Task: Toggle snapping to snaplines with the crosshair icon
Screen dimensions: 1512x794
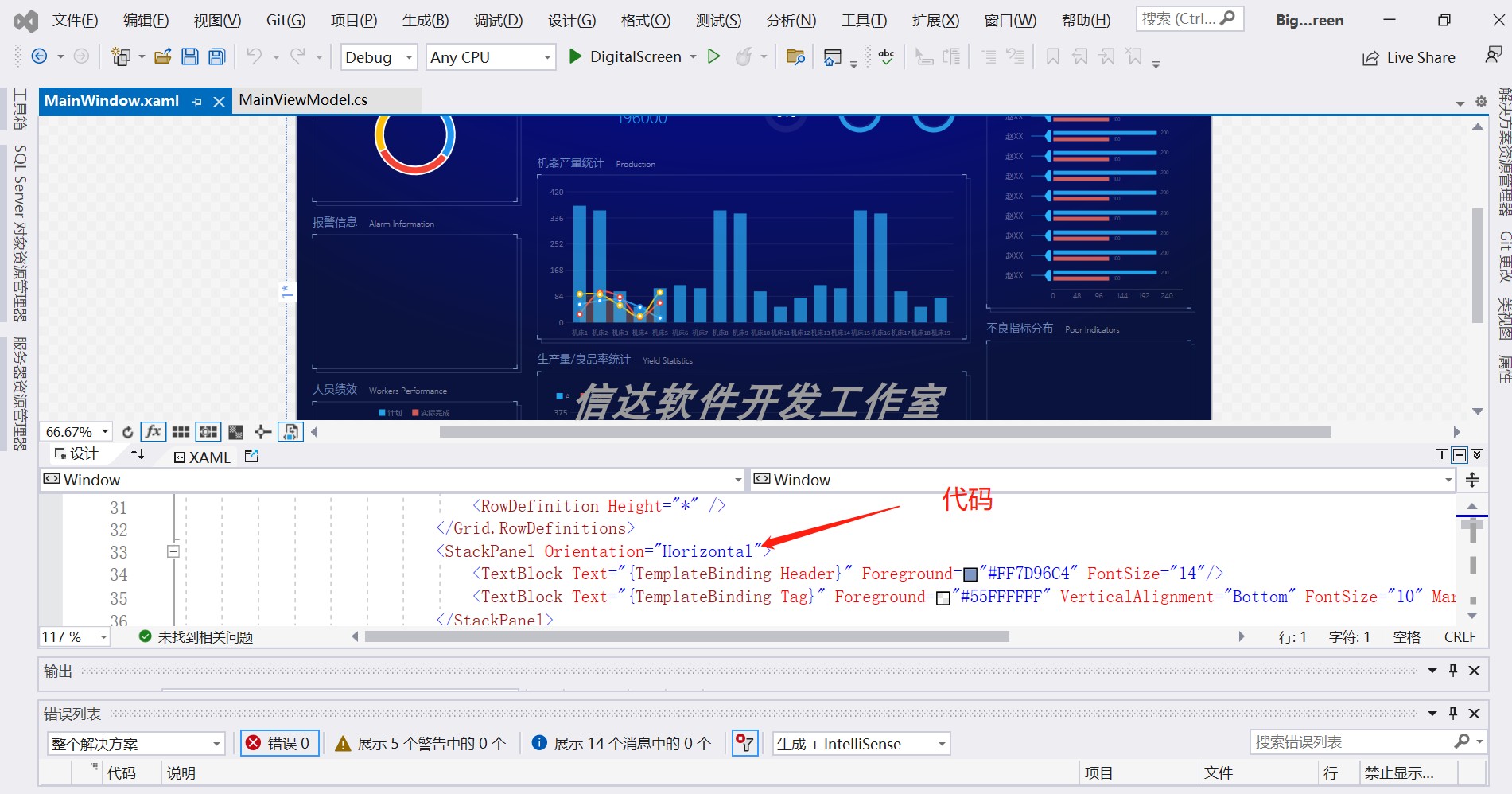Action: (262, 432)
